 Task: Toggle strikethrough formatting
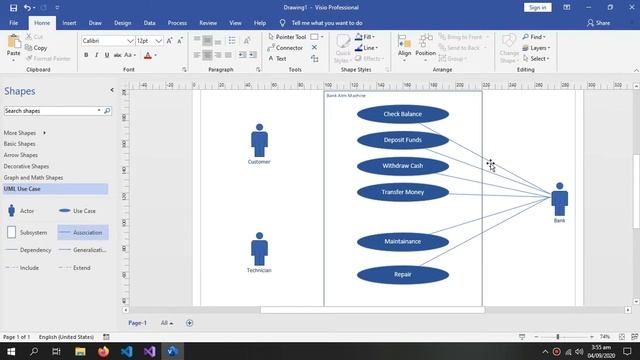[x=118, y=55]
